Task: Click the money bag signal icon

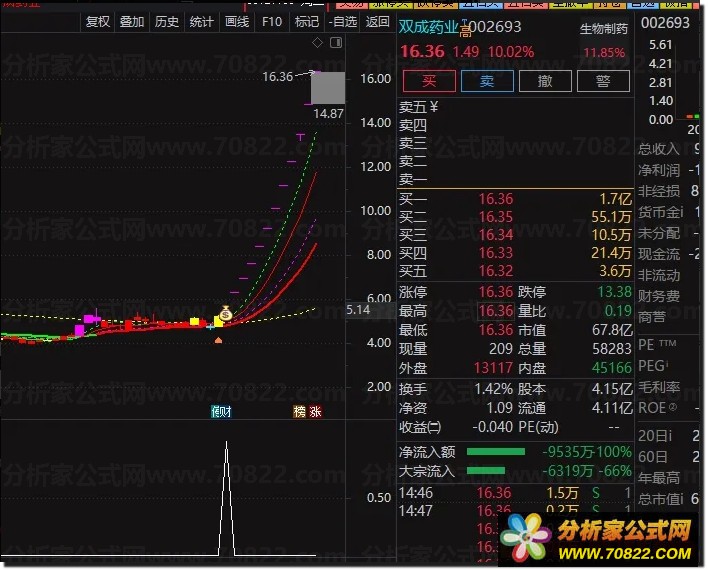Action: [x=226, y=313]
